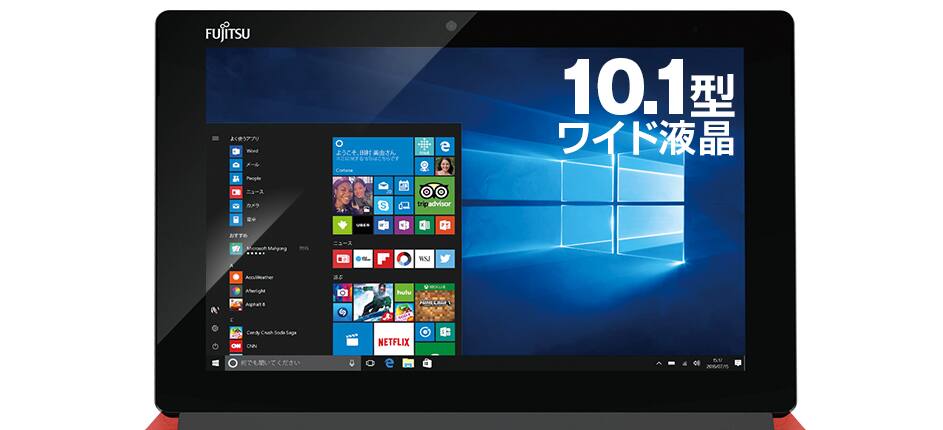The height and width of the screenshot is (430, 943).
Task: Open the UBER tile
Action: coord(363,226)
